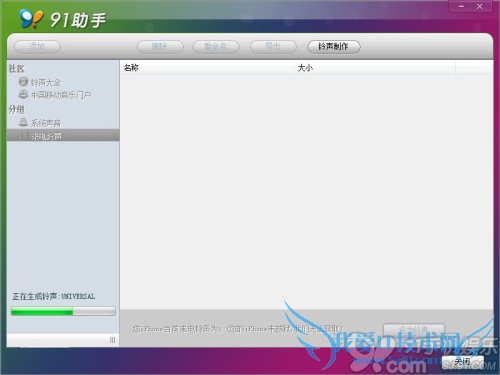Click the 系统声音 bell icon
The width and height of the screenshot is (500, 375).
pos(23,122)
